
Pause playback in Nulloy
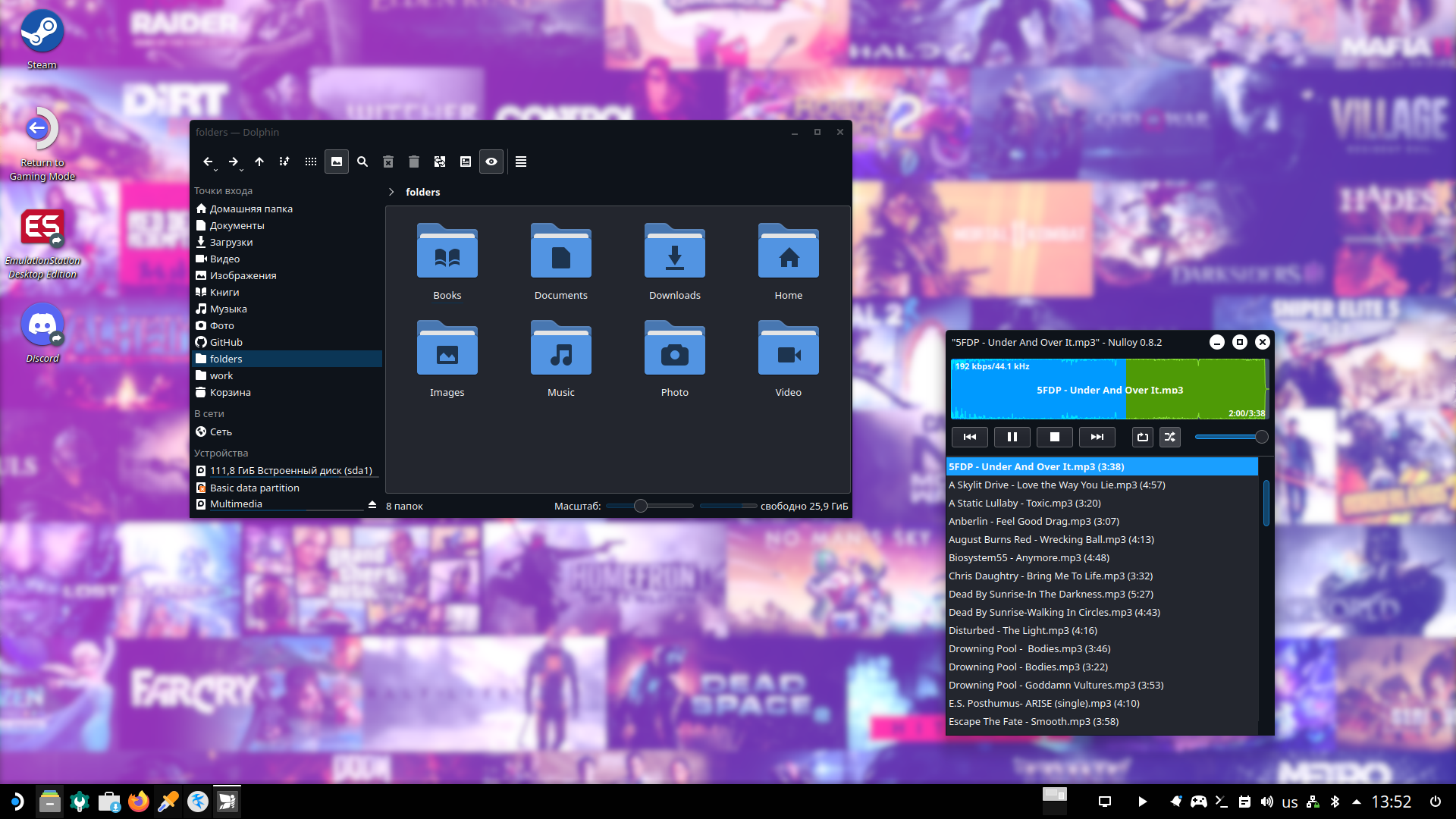pyautogui.click(x=1012, y=437)
